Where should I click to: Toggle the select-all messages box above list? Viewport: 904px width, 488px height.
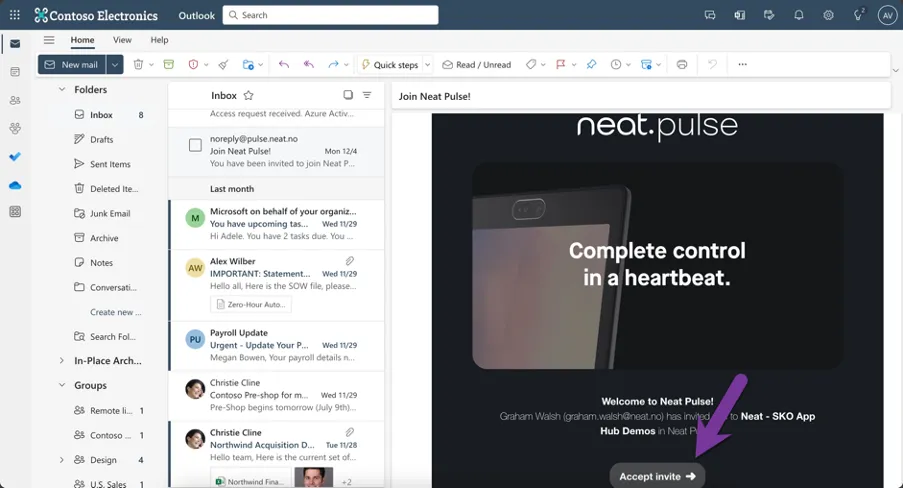(348, 95)
